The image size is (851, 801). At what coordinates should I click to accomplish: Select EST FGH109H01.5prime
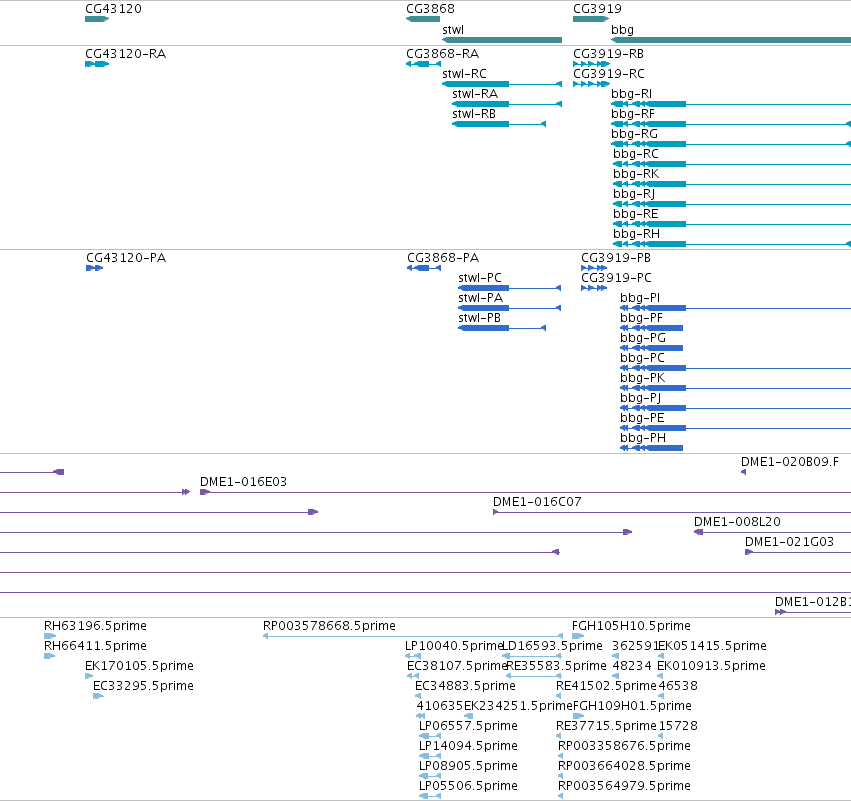pyautogui.click(x=632, y=707)
